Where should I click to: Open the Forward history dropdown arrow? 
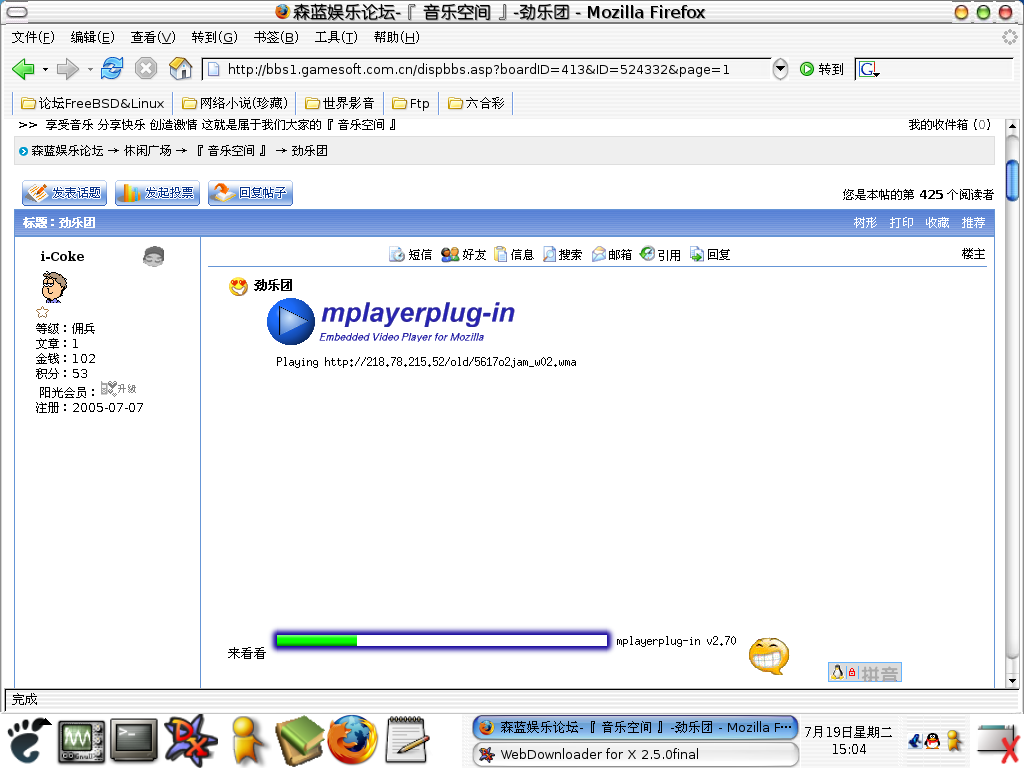89,69
